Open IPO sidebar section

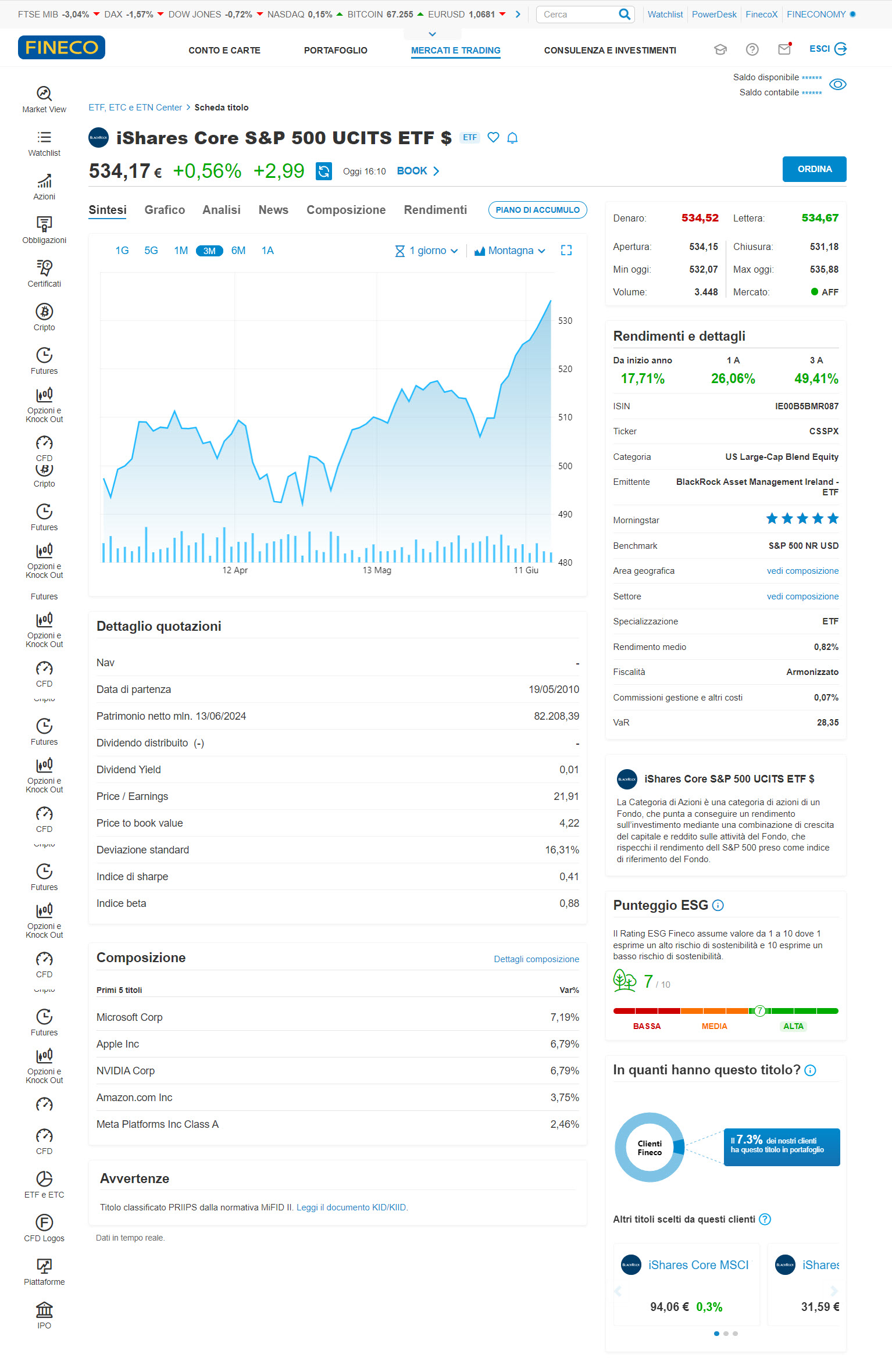44,1316
